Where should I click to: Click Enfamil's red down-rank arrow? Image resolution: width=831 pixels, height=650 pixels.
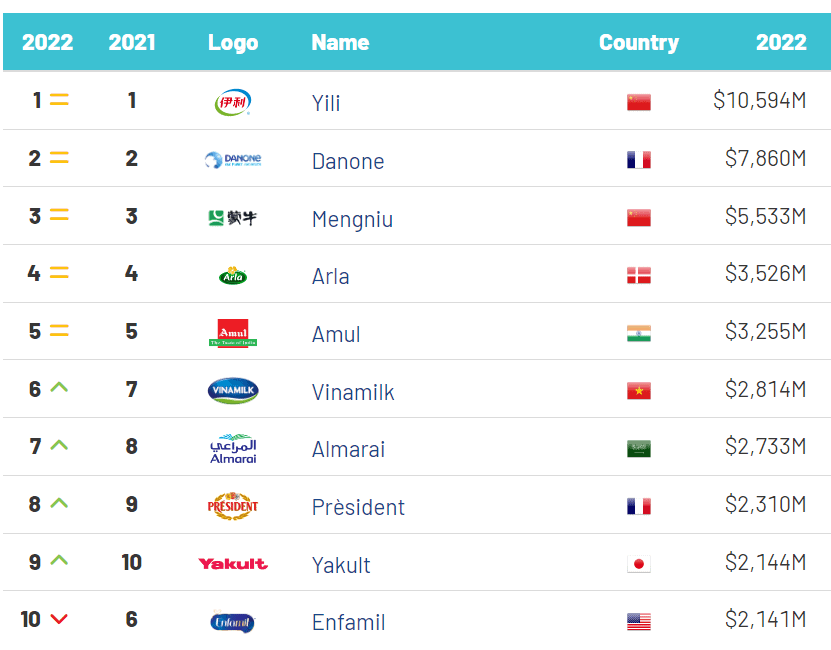[x=59, y=619]
